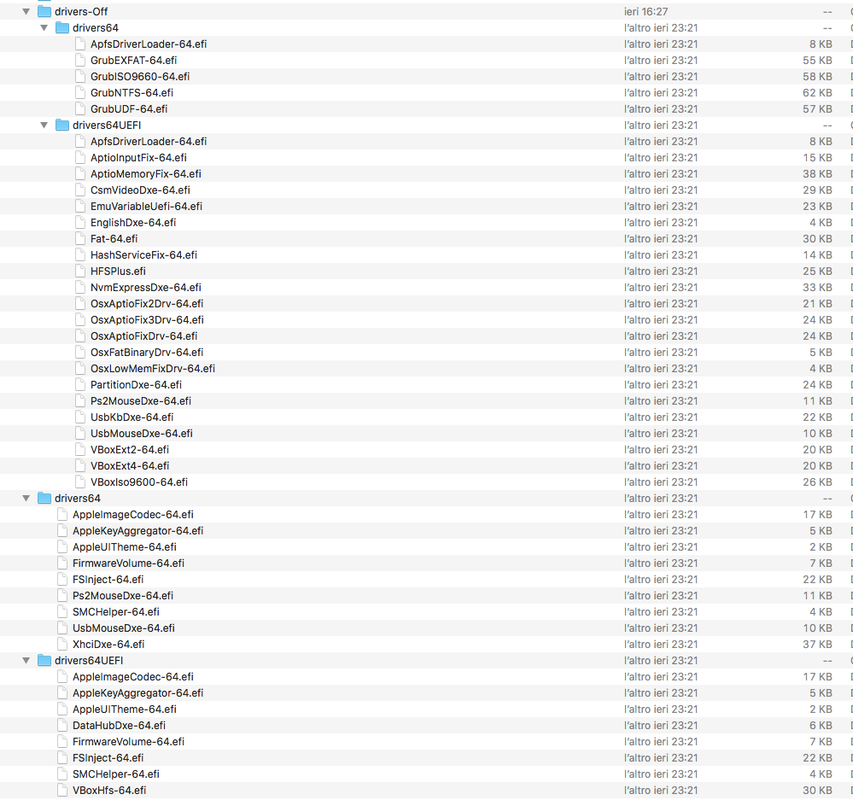
Task: Click the AptioMemoryFix-64.efi file icon
Action: click(81, 174)
